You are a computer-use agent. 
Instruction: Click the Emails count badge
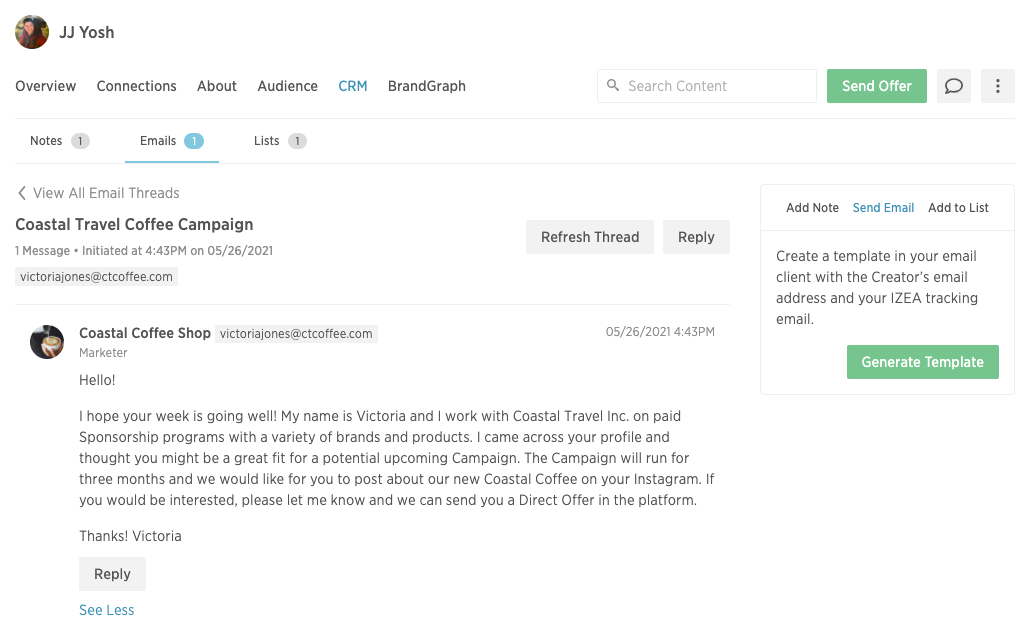(194, 141)
